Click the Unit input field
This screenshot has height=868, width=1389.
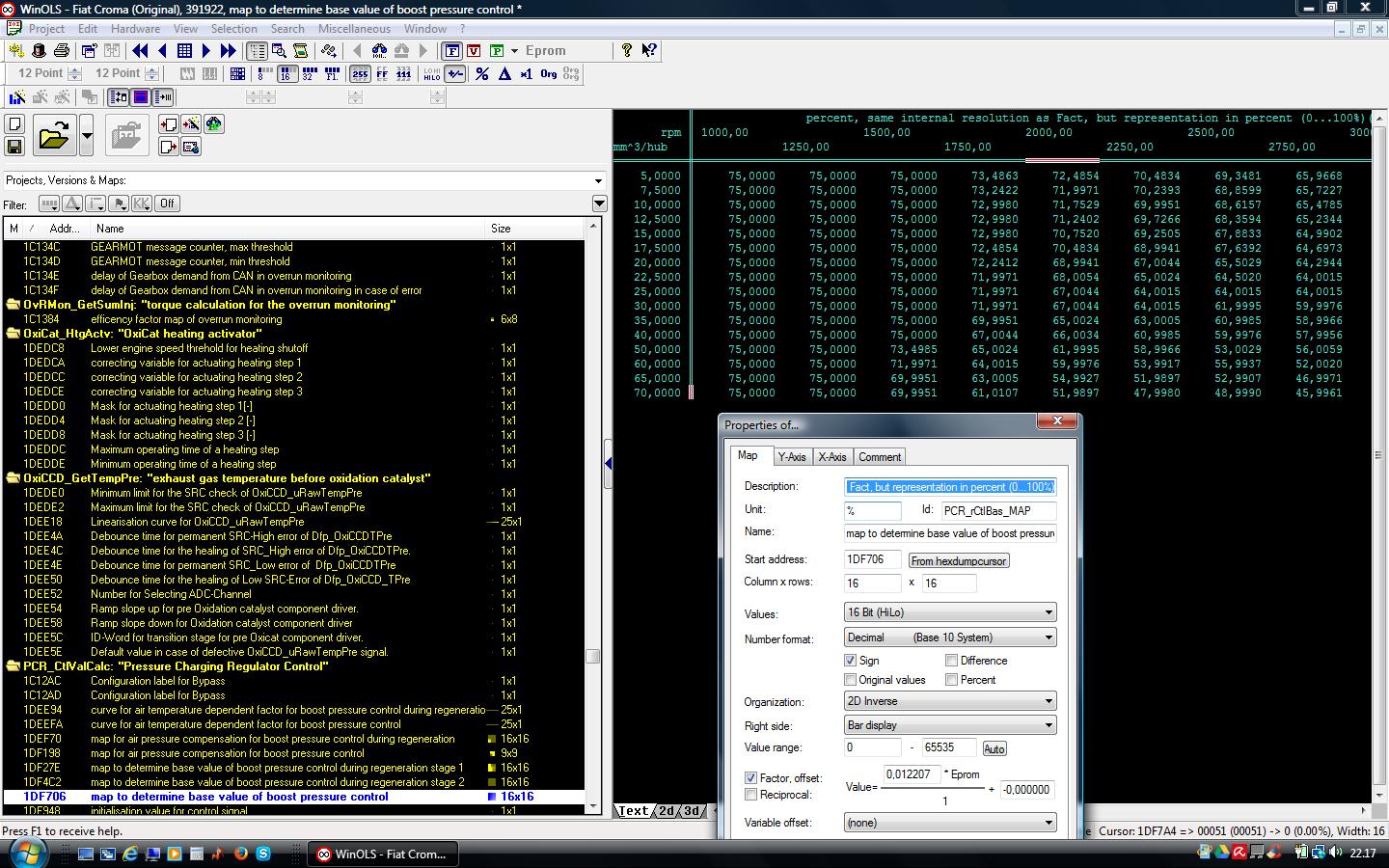click(873, 510)
